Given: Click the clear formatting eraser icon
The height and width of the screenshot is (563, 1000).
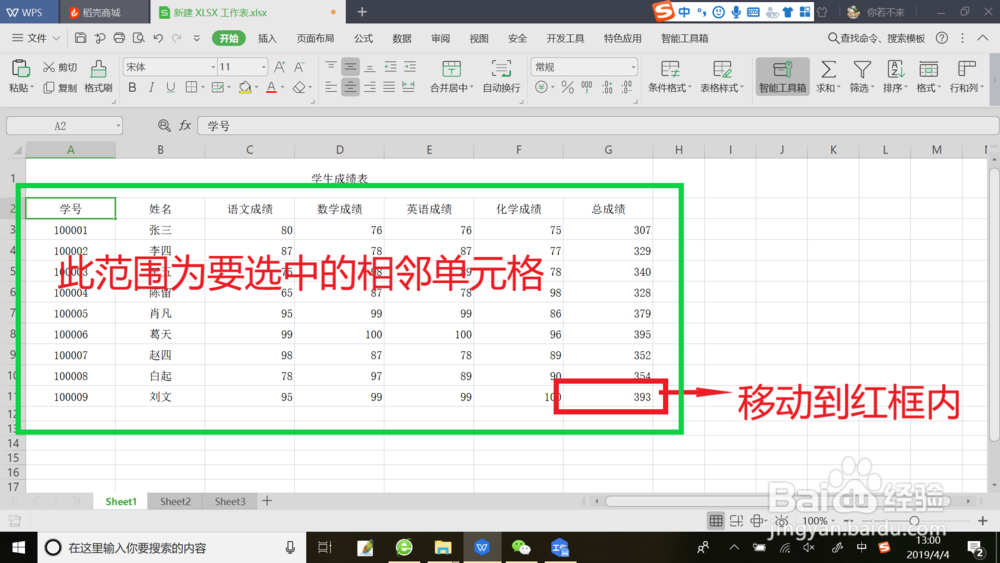Looking at the screenshot, I should [x=298, y=87].
